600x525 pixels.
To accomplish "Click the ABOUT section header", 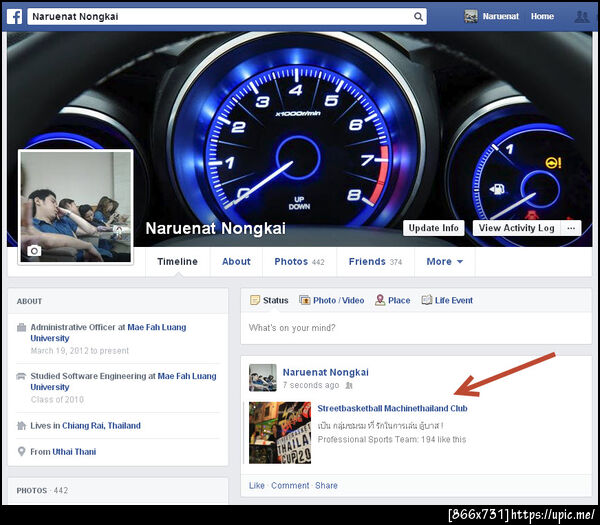I will 29,301.
